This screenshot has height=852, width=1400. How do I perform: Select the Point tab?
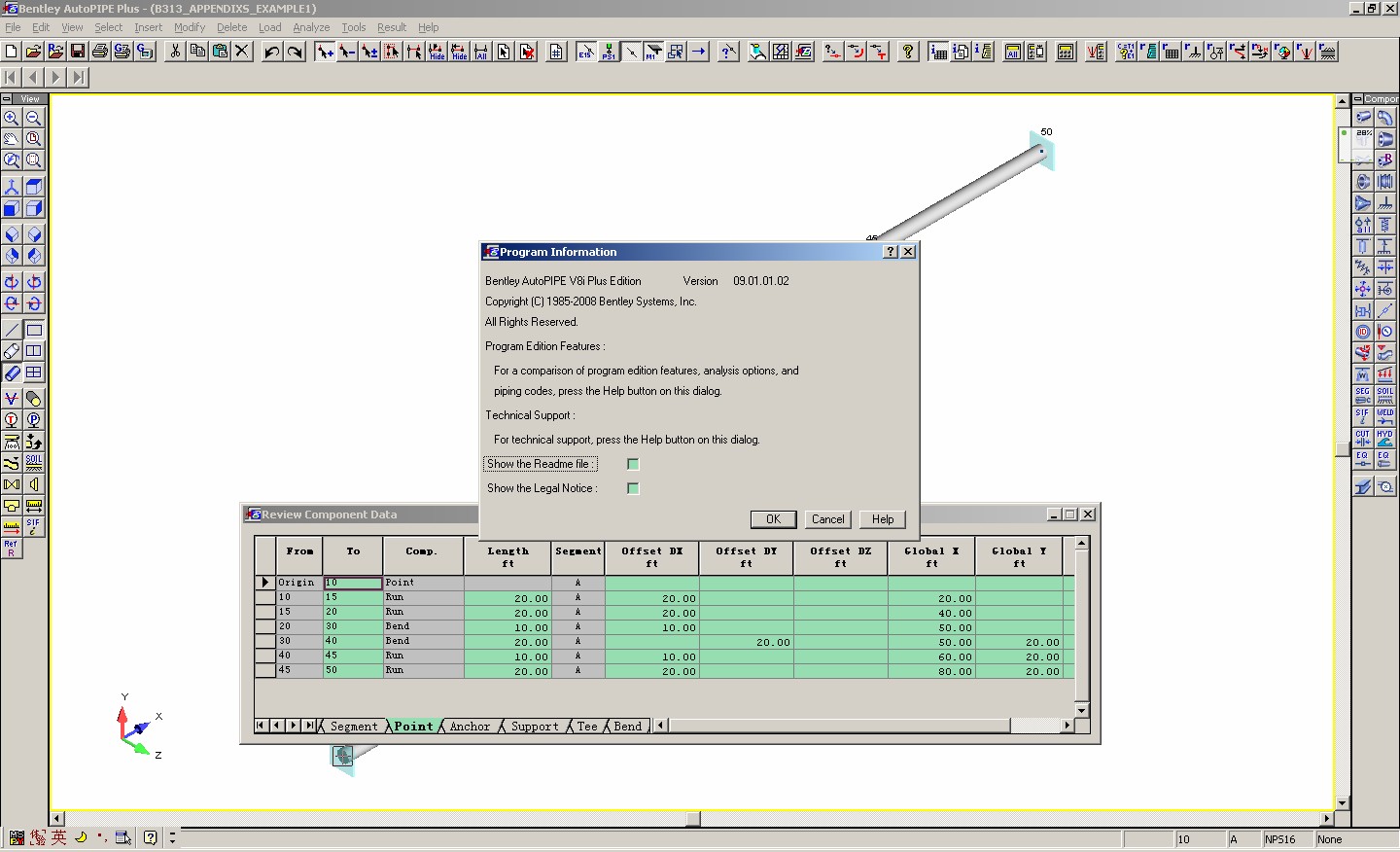tap(413, 727)
